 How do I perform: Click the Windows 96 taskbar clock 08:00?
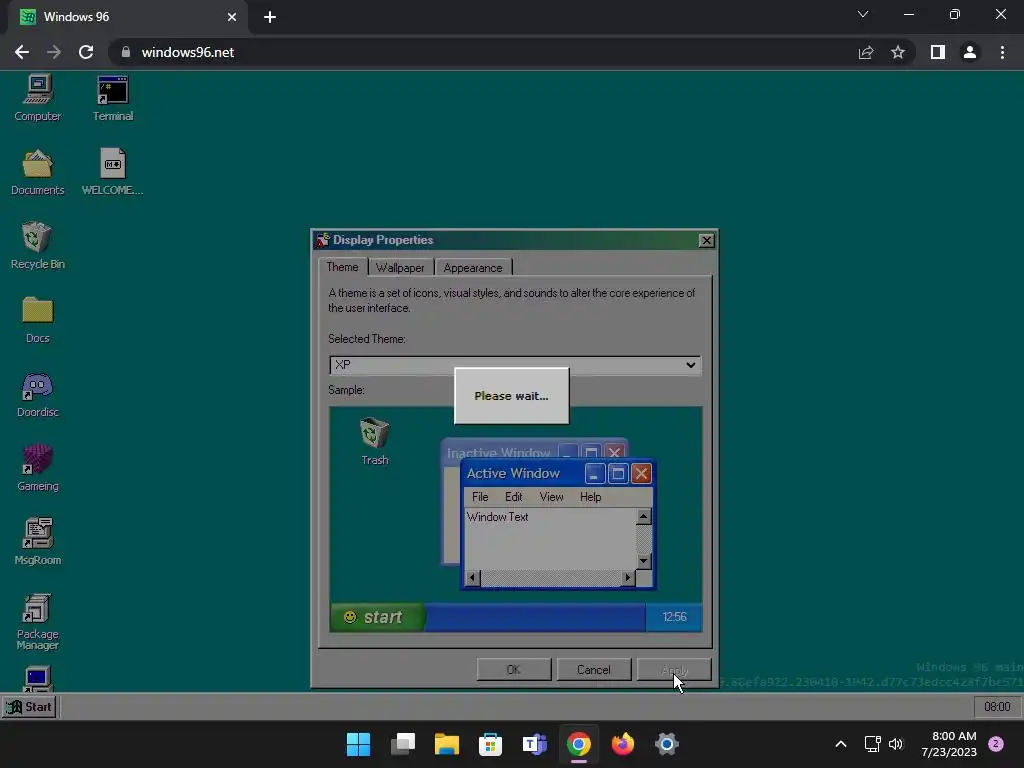click(x=997, y=707)
